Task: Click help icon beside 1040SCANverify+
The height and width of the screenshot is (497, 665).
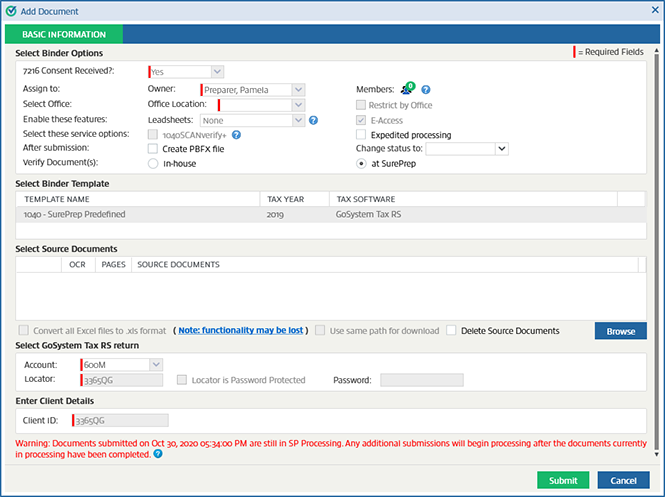Action: pos(236,134)
